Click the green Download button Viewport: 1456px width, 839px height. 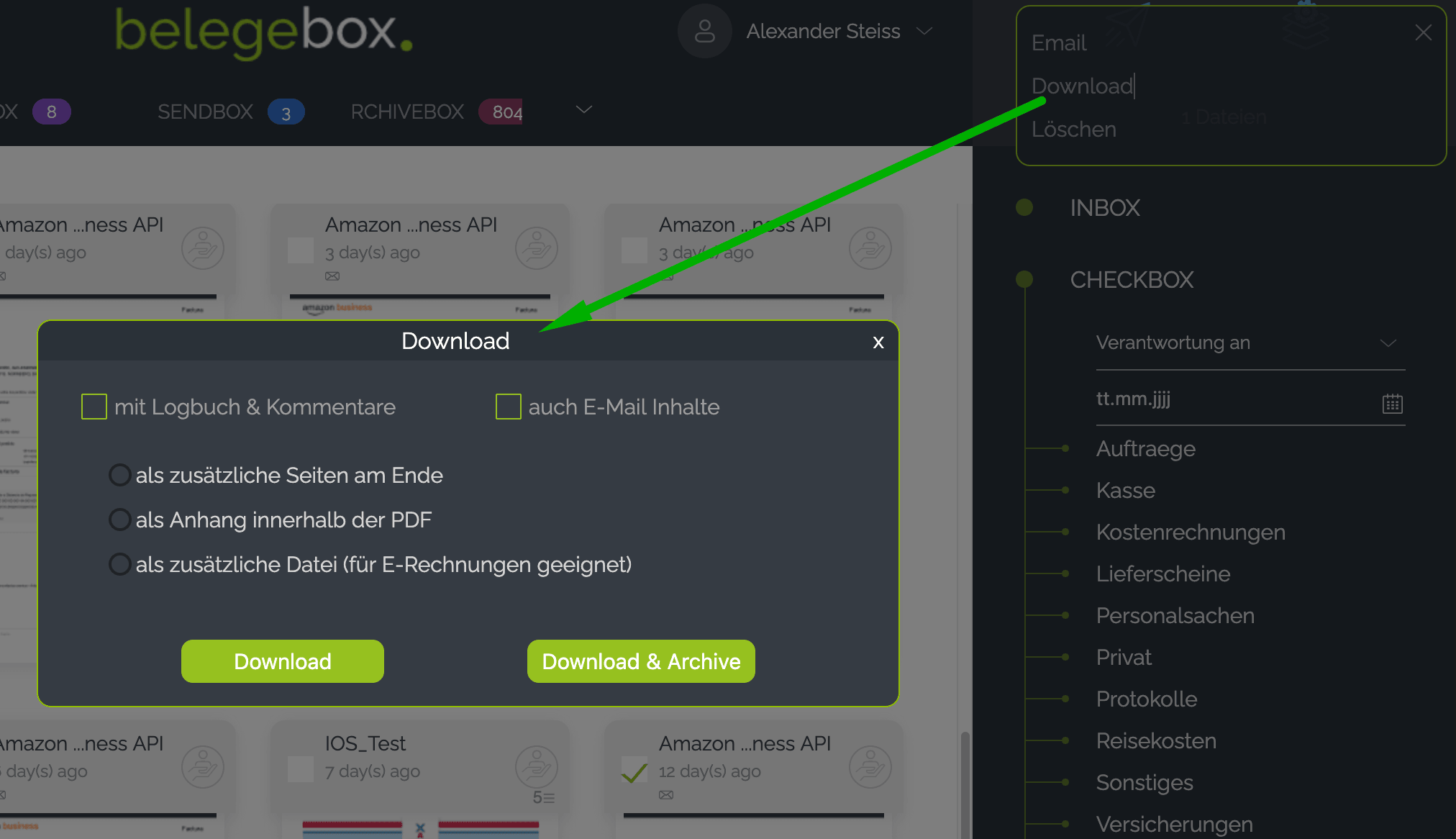(282, 661)
